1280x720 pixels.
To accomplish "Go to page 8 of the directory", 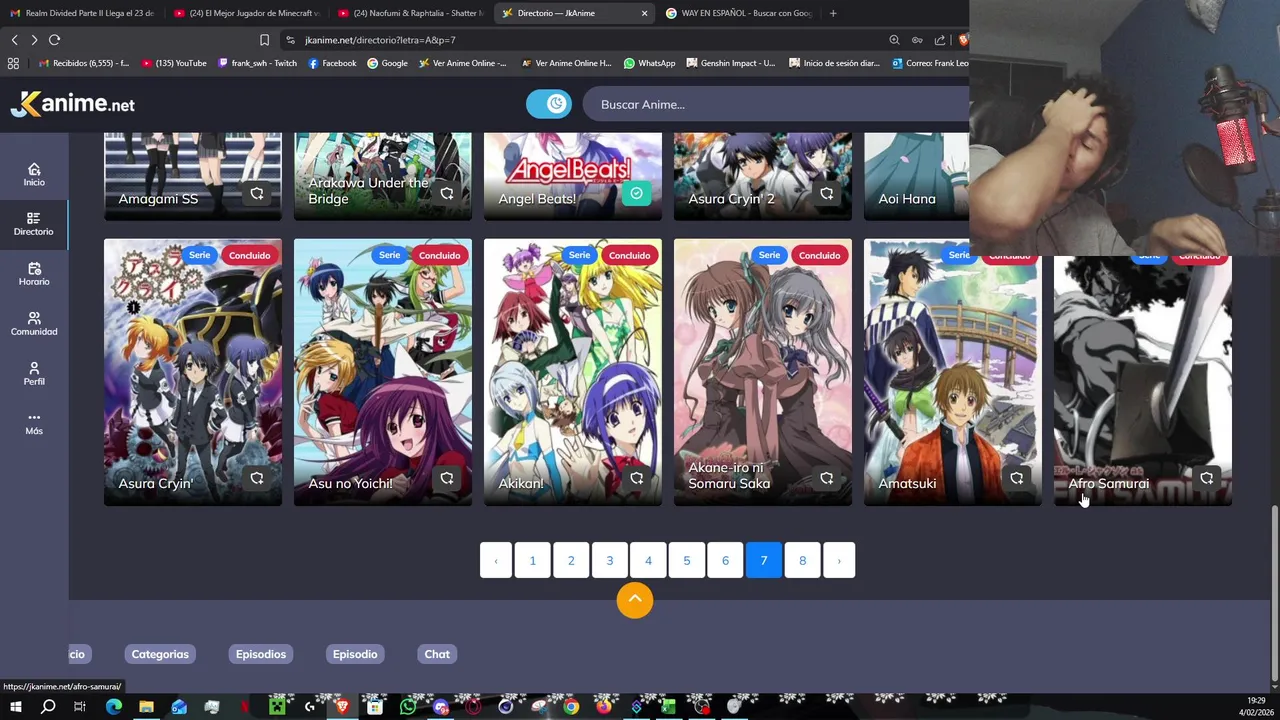I will pyautogui.click(x=802, y=561).
